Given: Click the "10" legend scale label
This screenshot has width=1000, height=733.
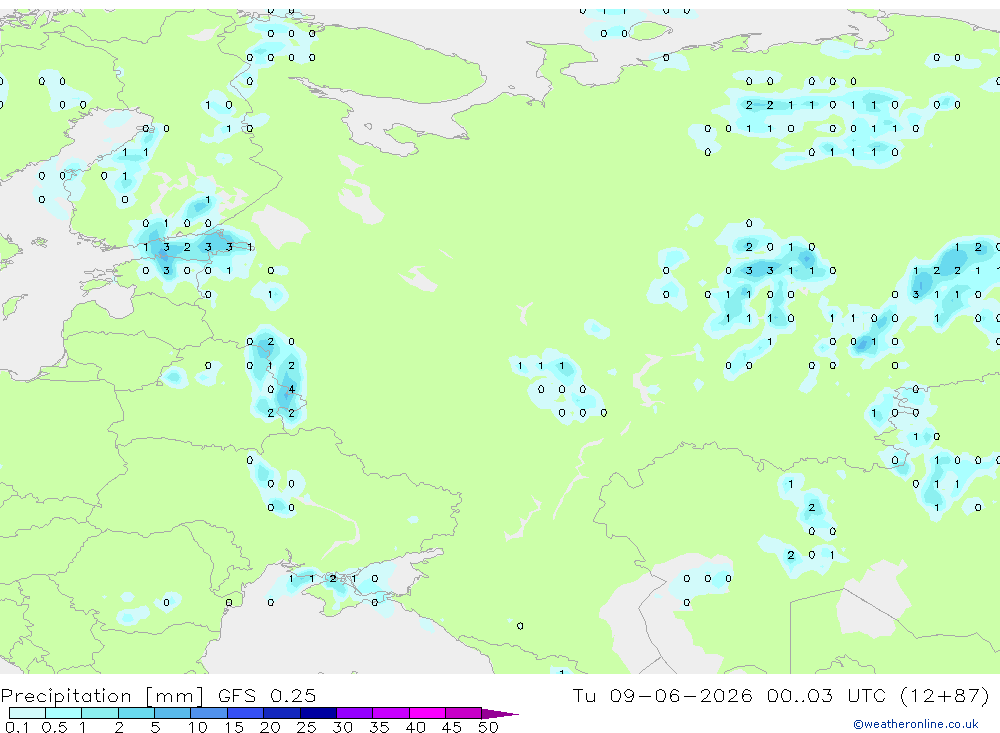Looking at the screenshot, I should tap(198, 727).
